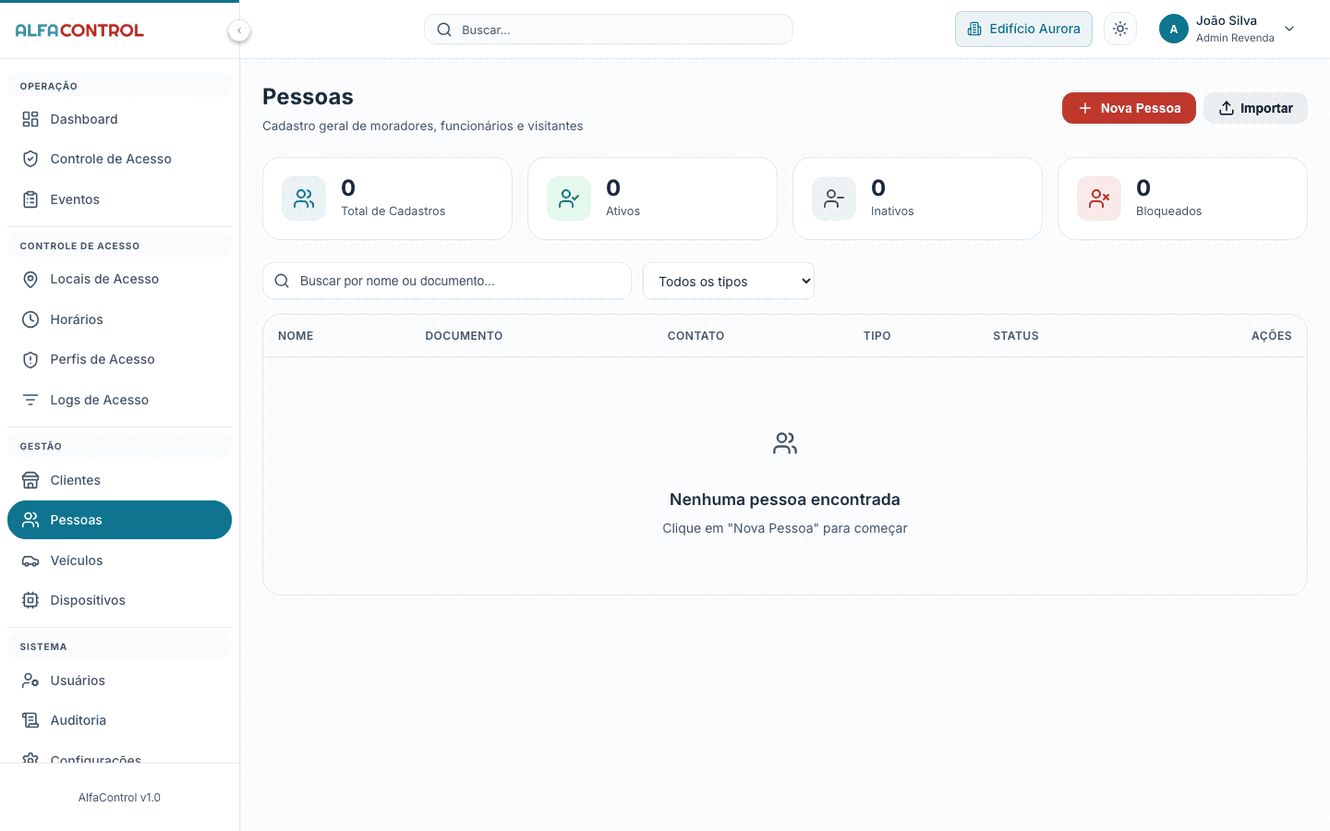The image size is (1330, 831).
Task: Click the Nenhuma pessoa encontrada message
Action: click(x=785, y=499)
